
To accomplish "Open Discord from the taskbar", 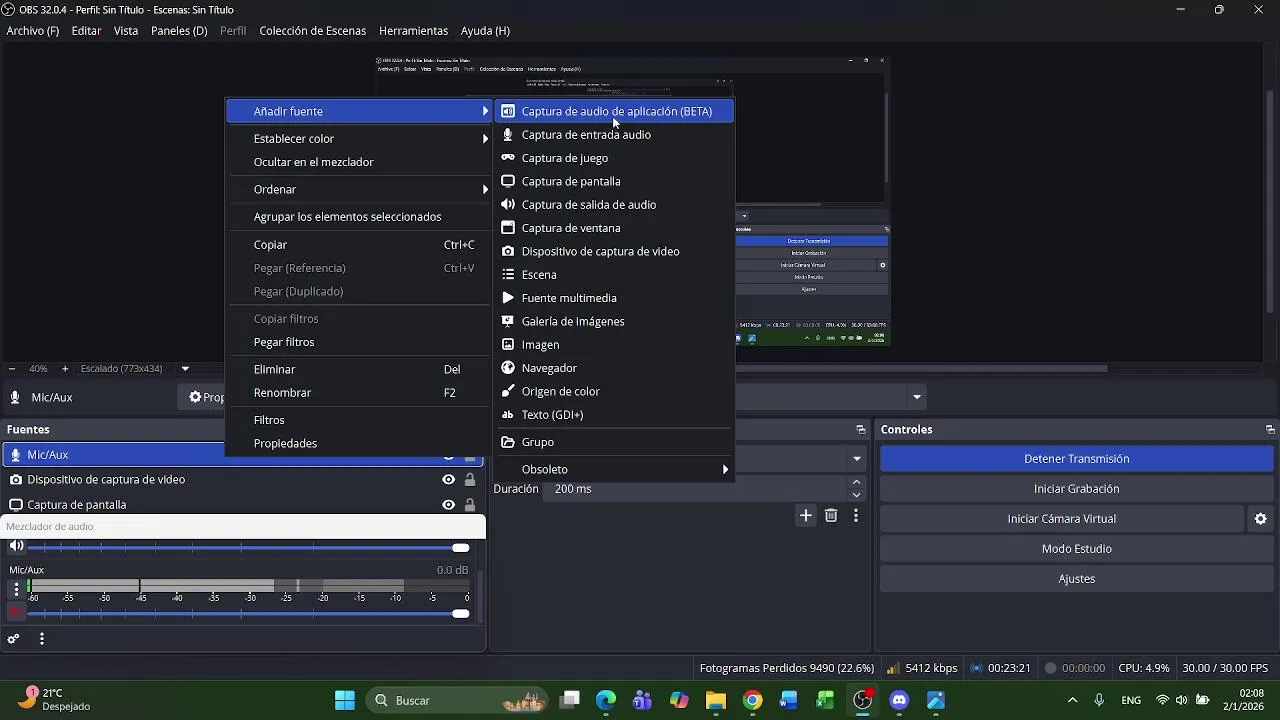I will [899, 701].
